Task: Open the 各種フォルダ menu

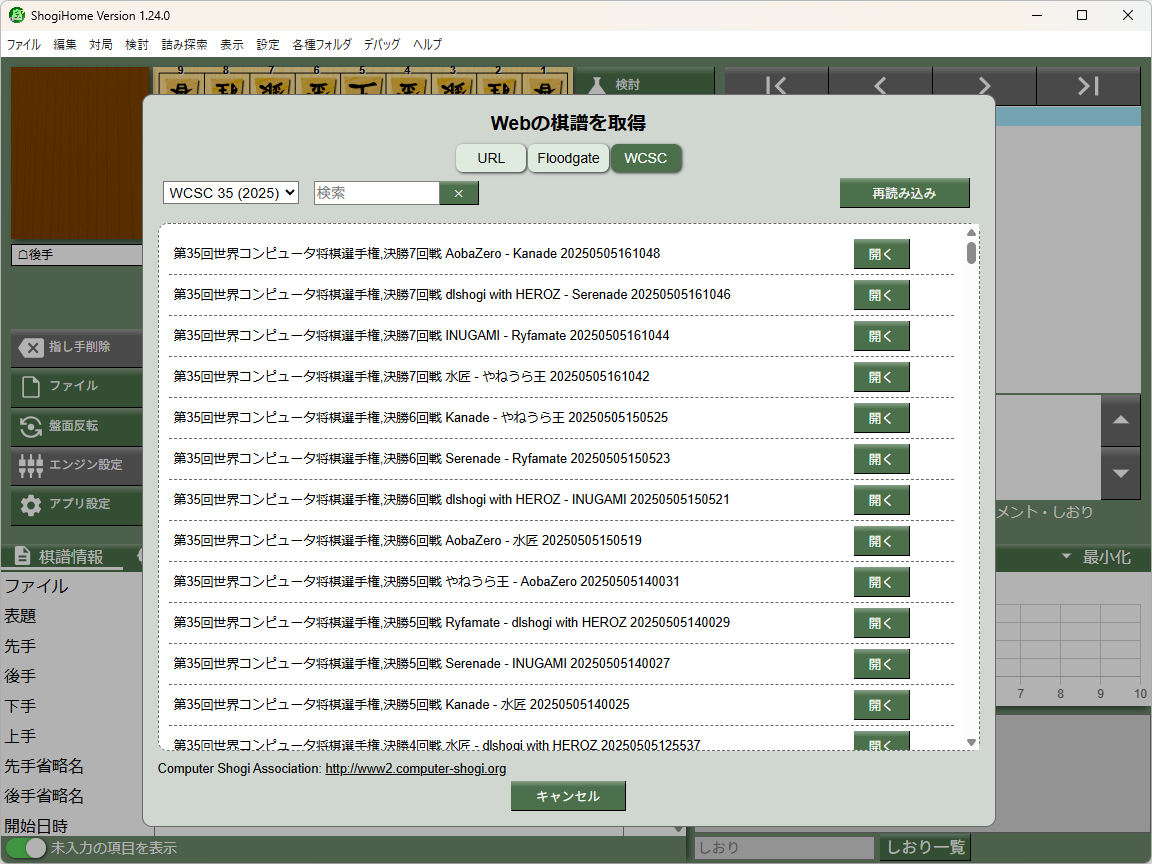Action: (322, 44)
